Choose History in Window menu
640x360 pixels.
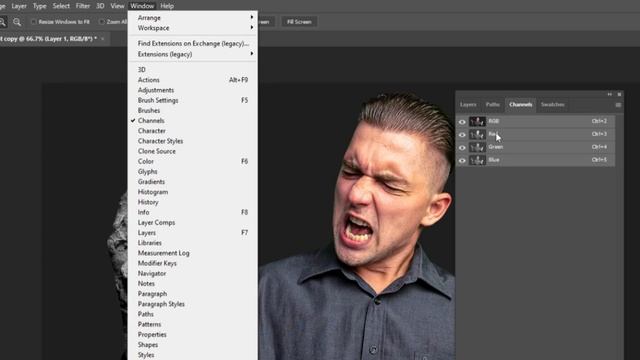point(193,202)
